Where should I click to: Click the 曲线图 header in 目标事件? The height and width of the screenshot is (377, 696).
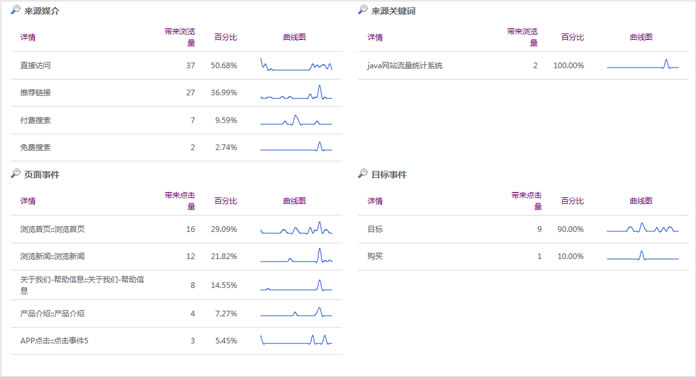[641, 201]
